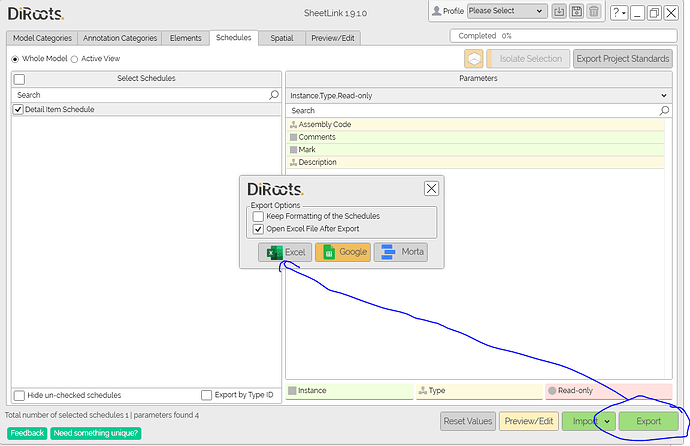Screen dimensions: 690x446
Task: Select the Active View radio button
Action: [x=74, y=59]
